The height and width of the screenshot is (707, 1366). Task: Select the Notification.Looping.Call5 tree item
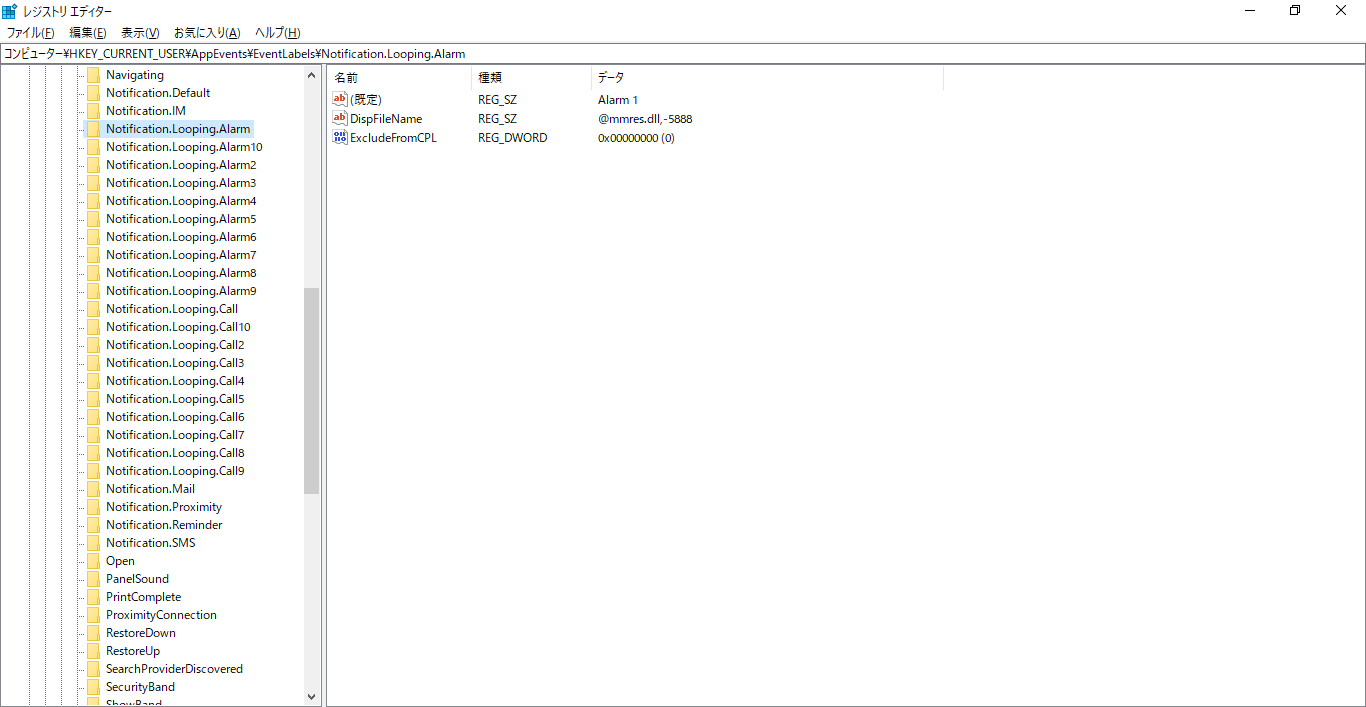coord(175,399)
